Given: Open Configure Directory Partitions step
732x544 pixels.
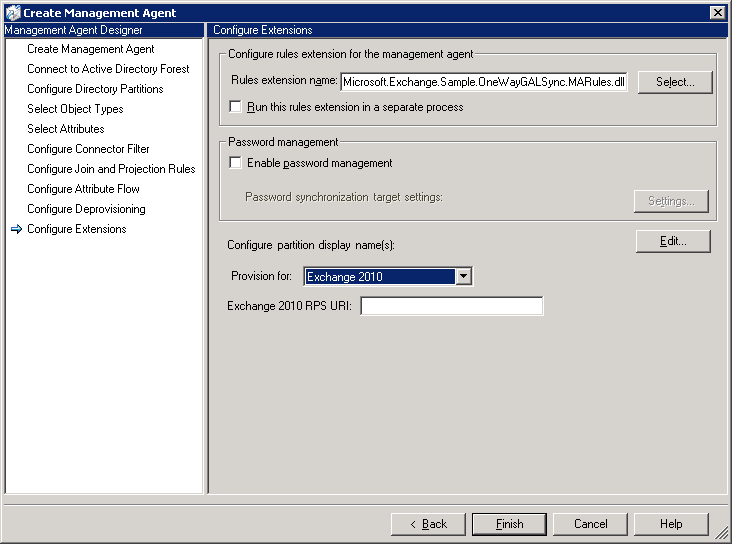Looking at the screenshot, I should coord(95,89).
